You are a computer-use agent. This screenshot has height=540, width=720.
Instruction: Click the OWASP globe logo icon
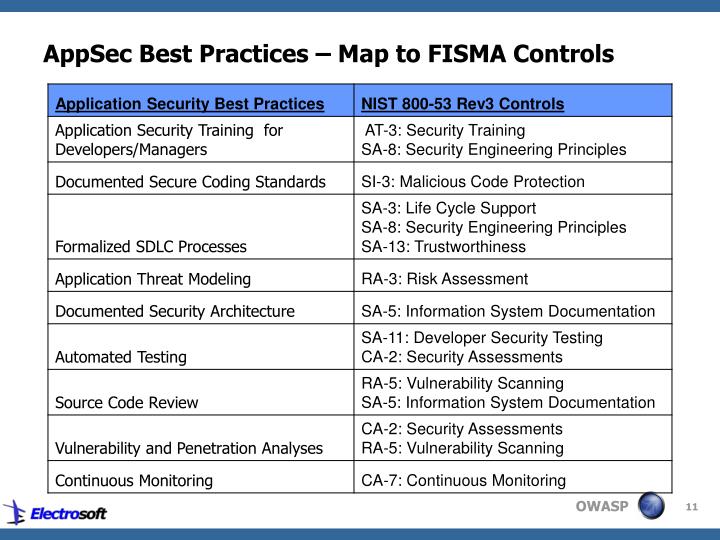[x=651, y=505]
